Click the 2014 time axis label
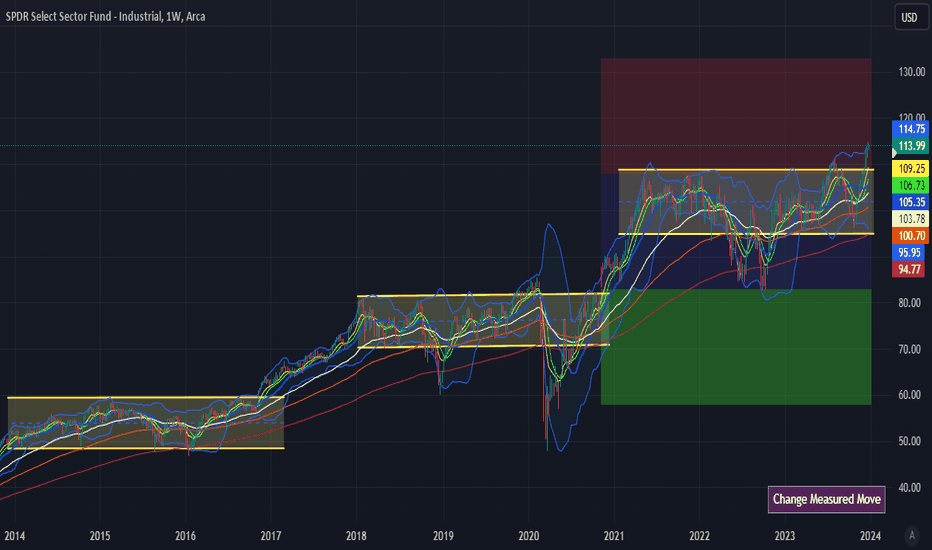Viewport: 932px width, 550px height. point(15,536)
